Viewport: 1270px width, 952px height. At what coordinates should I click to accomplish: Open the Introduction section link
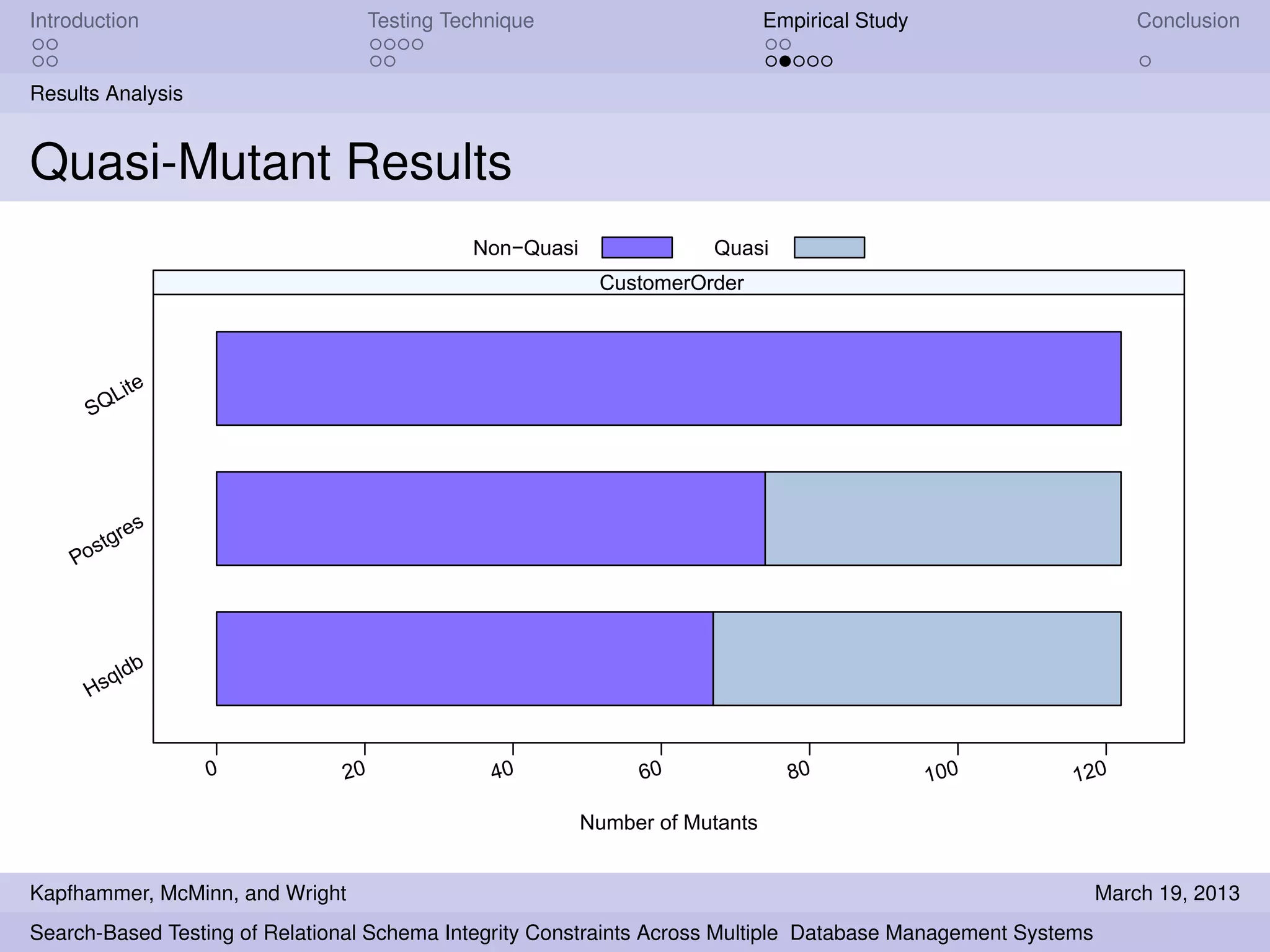pos(84,20)
